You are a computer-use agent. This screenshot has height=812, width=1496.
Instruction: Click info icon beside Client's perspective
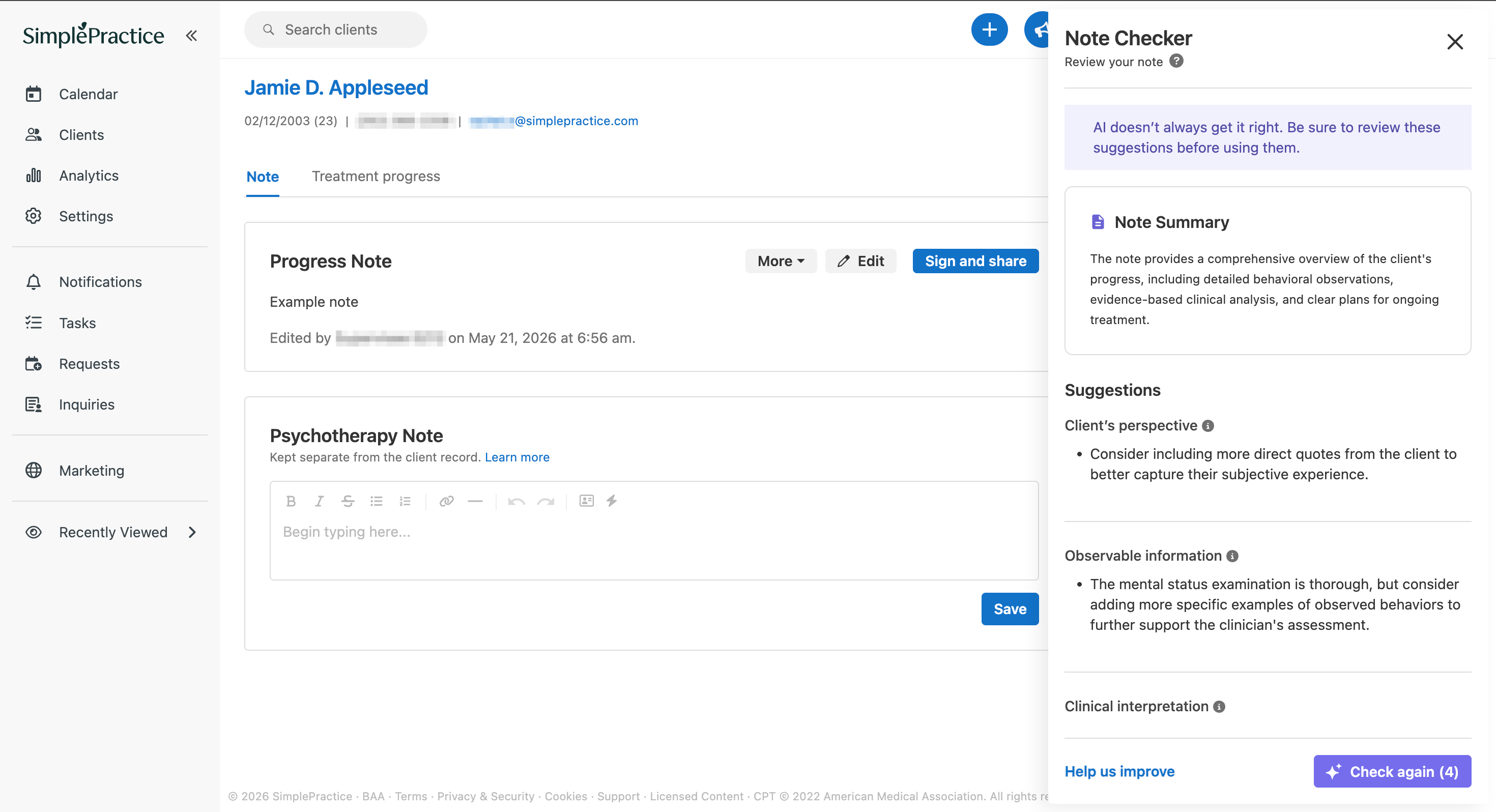click(1207, 426)
